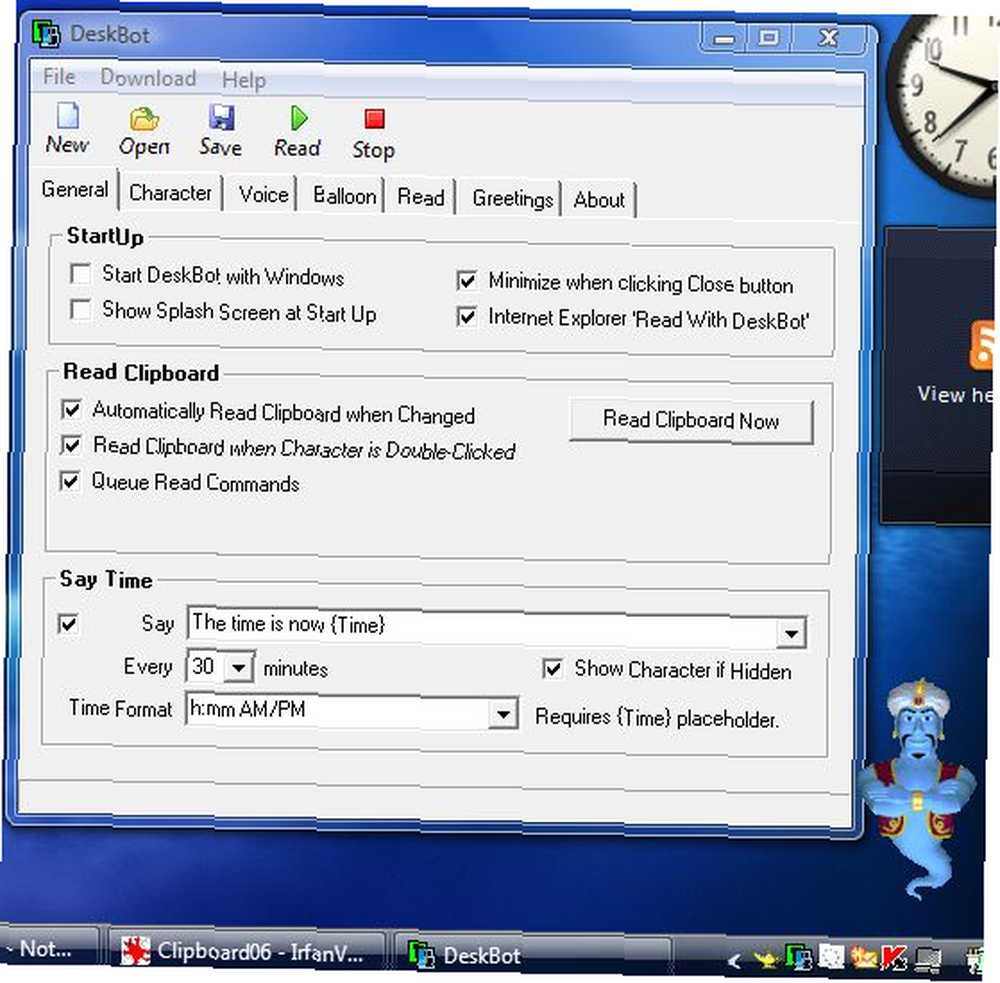Click the Open folder toolbar icon

[x=144, y=119]
